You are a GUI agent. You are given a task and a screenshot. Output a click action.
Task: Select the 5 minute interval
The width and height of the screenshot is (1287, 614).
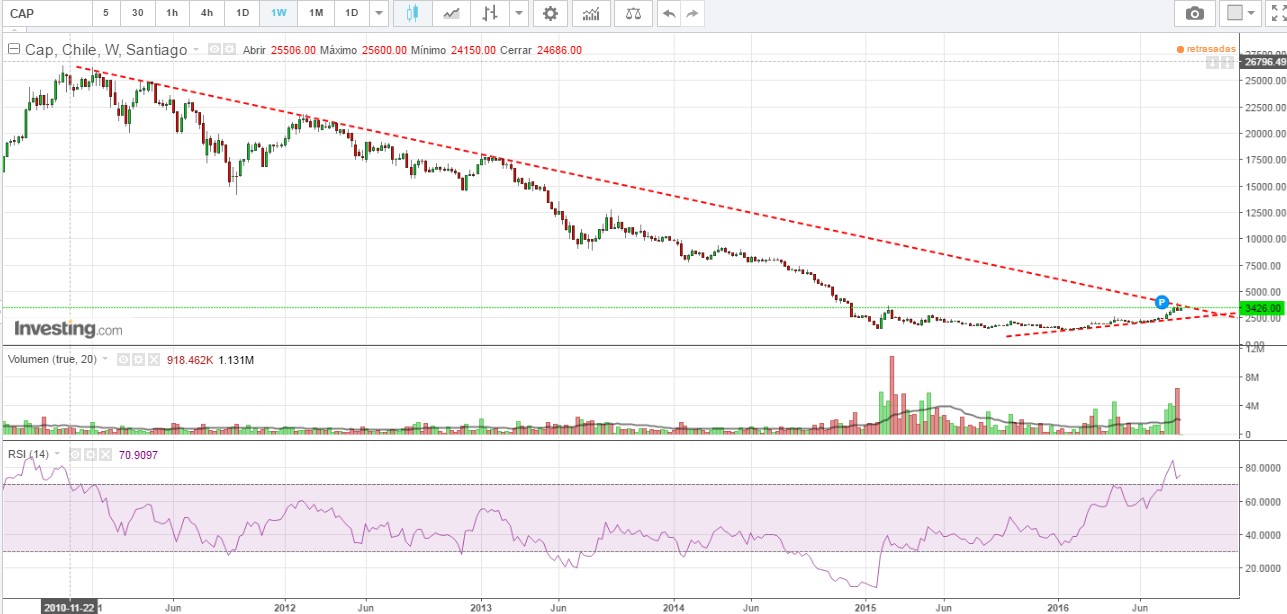click(x=106, y=13)
